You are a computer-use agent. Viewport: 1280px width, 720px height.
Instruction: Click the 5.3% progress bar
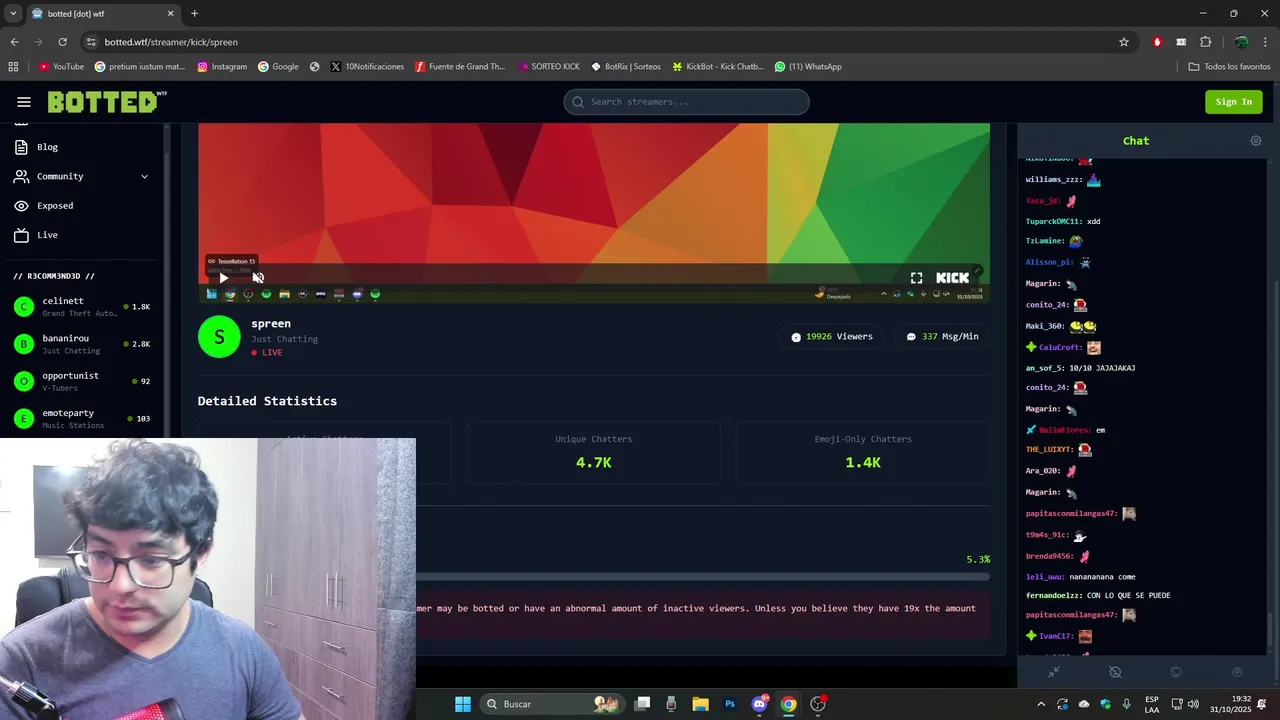point(703,577)
